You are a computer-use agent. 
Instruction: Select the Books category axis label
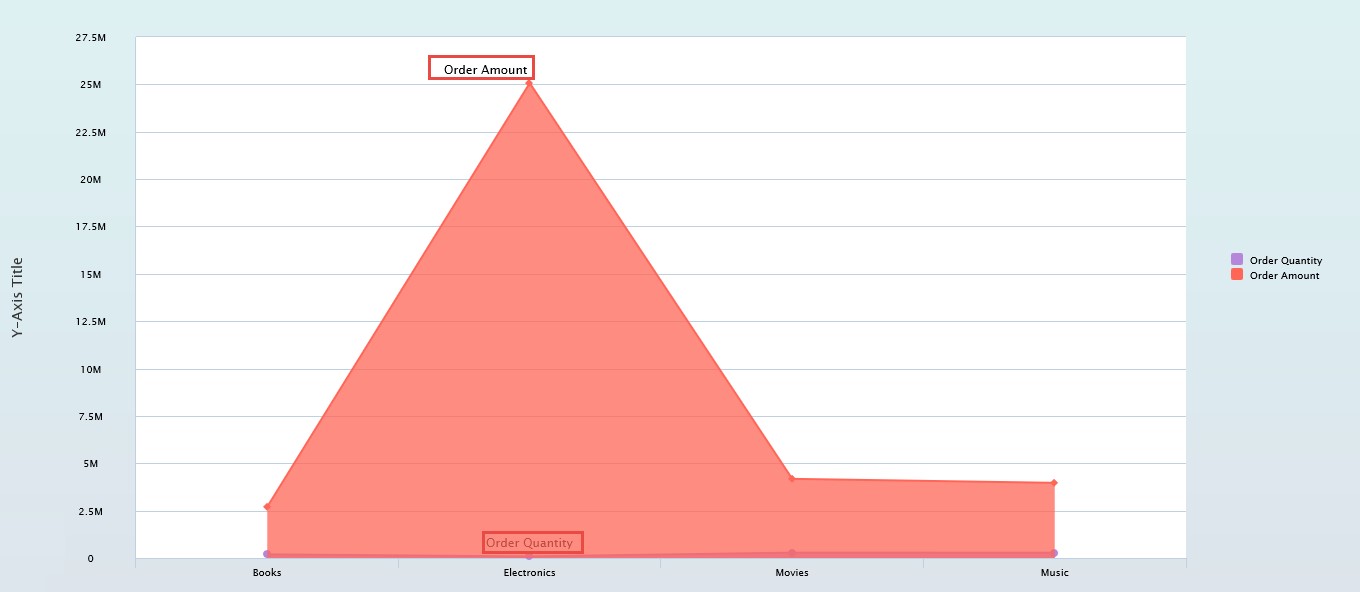(x=267, y=573)
